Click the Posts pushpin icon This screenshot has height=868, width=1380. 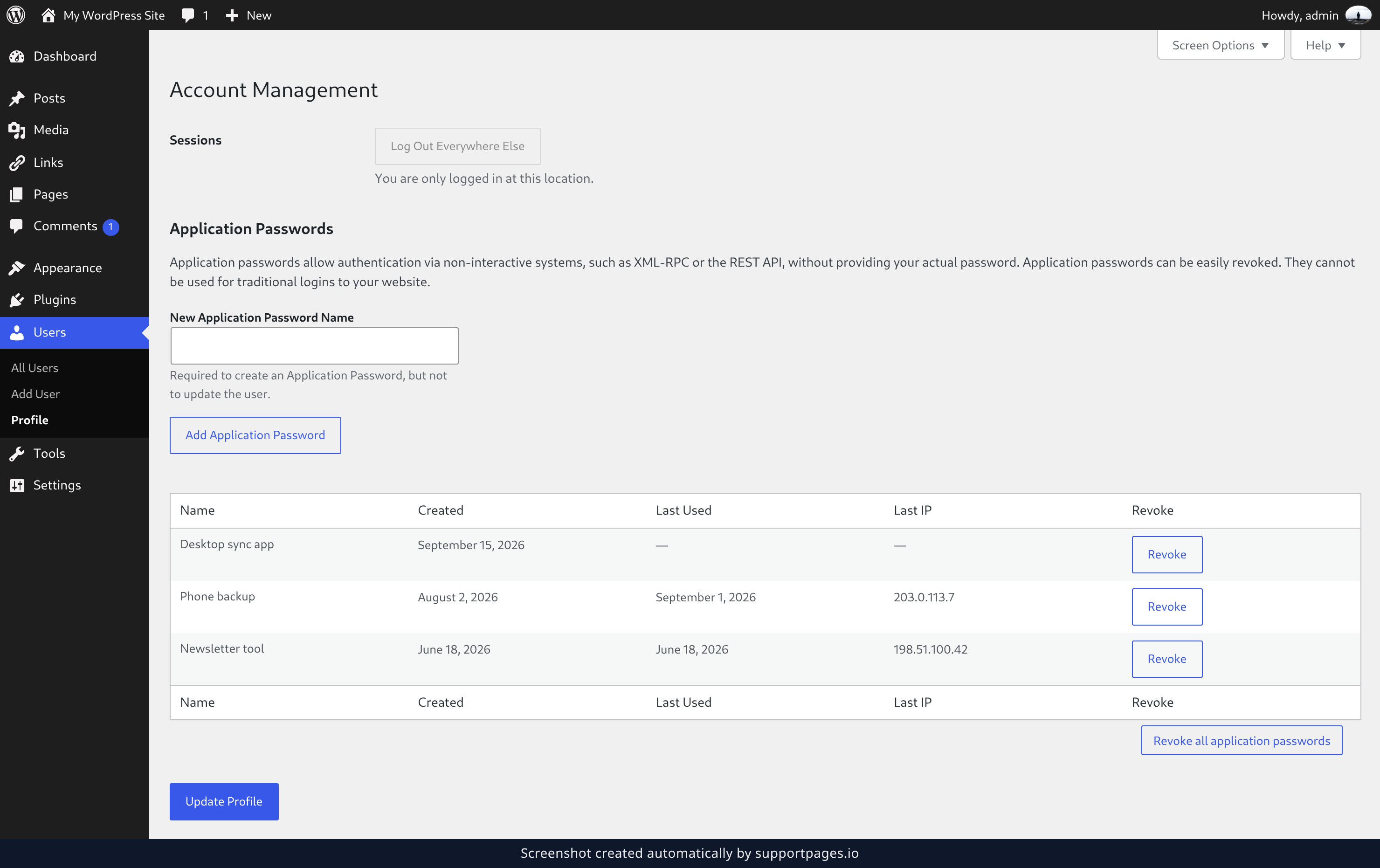(17, 98)
